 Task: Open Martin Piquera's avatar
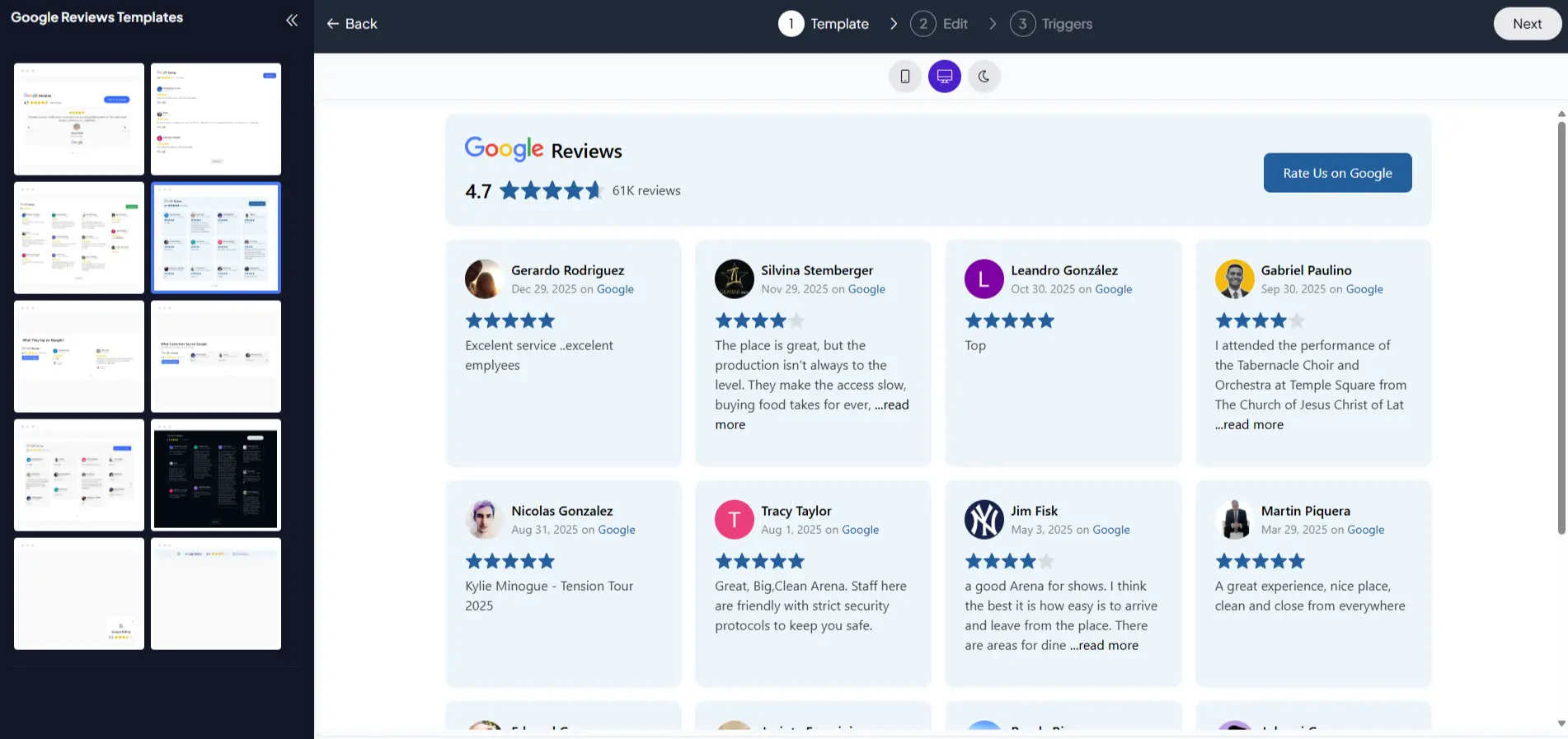[1235, 520]
